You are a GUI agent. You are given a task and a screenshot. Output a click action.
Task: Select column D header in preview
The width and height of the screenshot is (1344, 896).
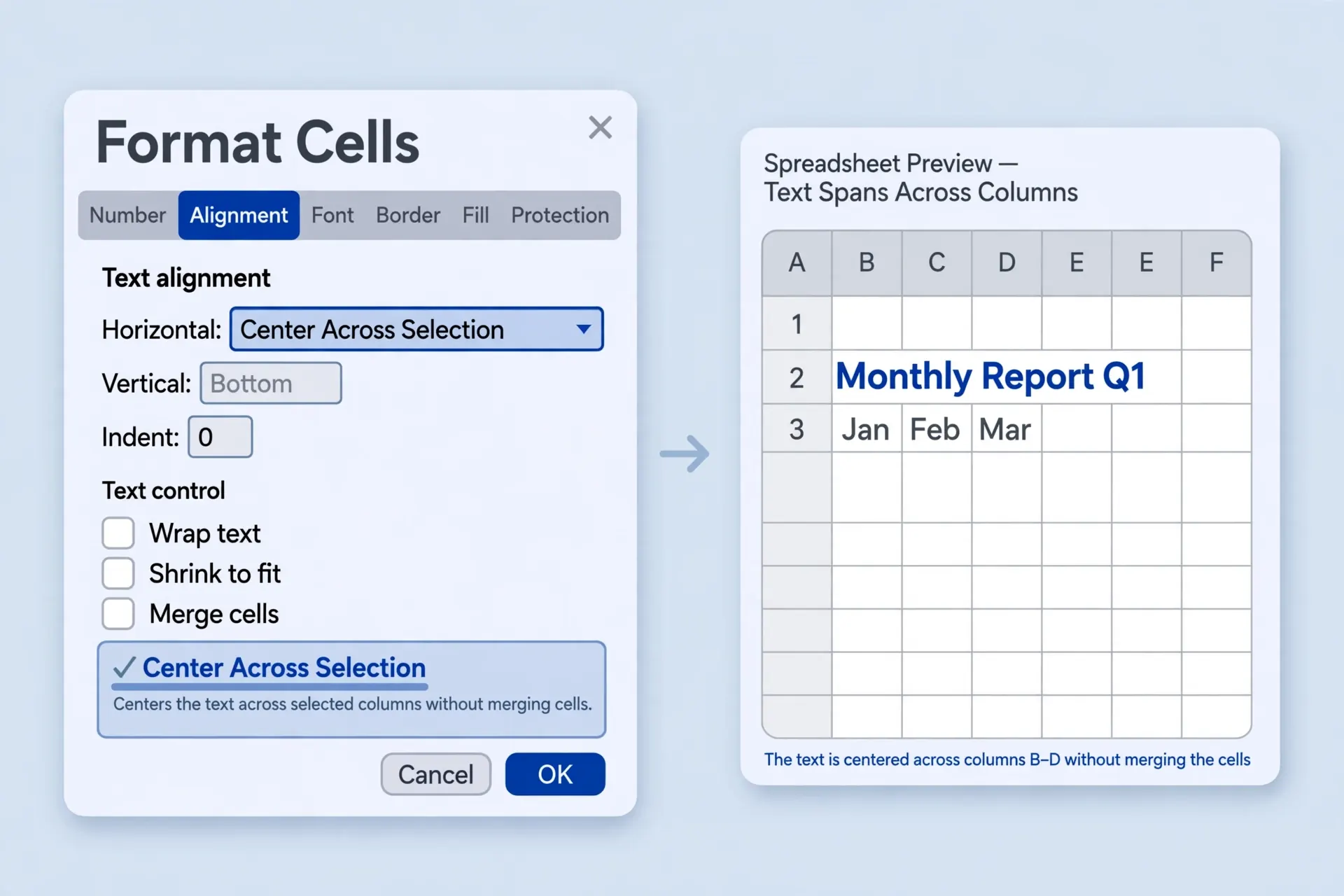[x=1007, y=263]
